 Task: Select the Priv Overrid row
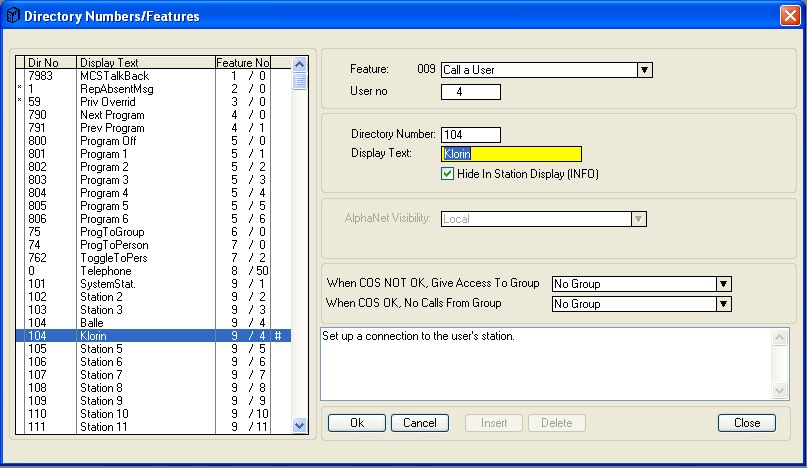pyautogui.click(x=153, y=102)
